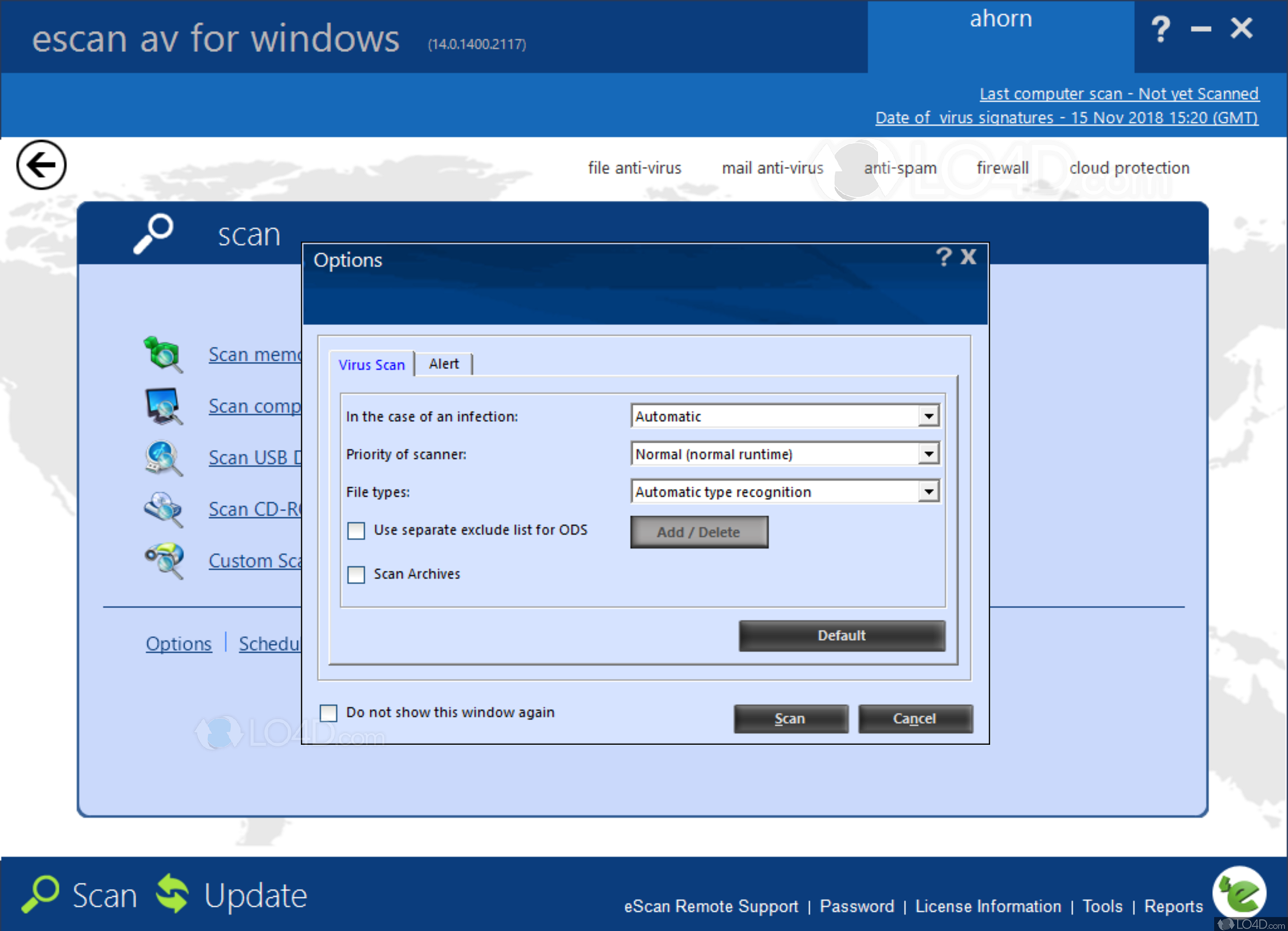The width and height of the screenshot is (1288, 931).
Task: Check Do not show this window again
Action: coord(328,713)
